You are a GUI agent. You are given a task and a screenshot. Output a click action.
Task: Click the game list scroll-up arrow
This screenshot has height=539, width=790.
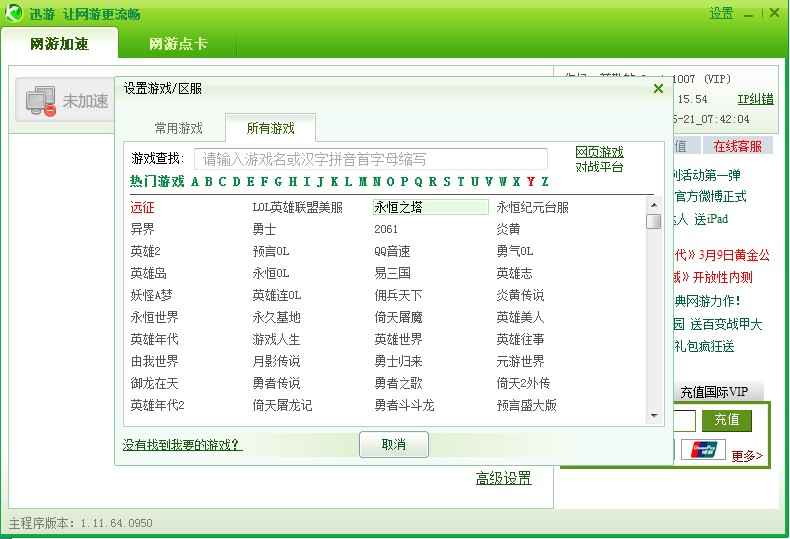pyautogui.click(x=654, y=205)
